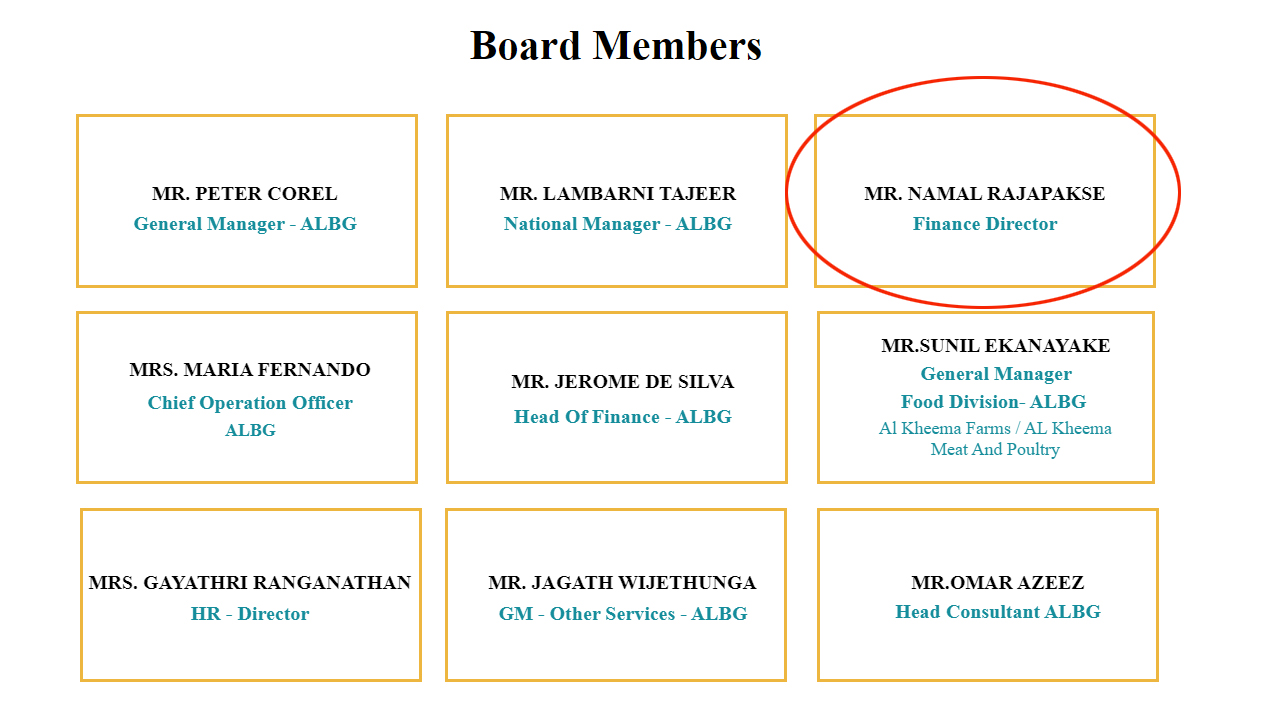This screenshot has height=713, width=1262.
Task: Click the Food Division- ALBG text
Action: 993,402
